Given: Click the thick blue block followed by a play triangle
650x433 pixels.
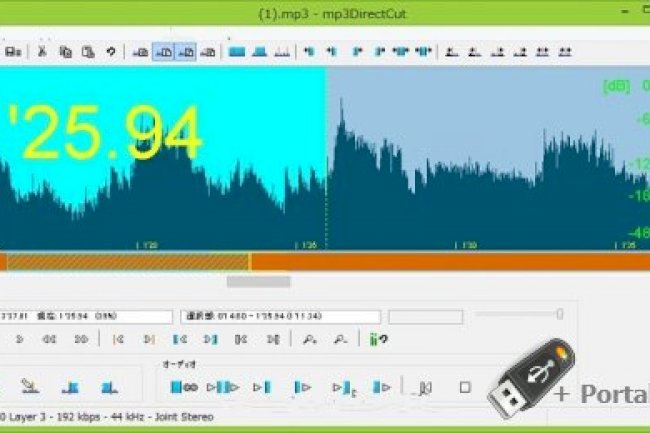Looking at the screenshot, I should pyautogui.click(x=381, y=387).
